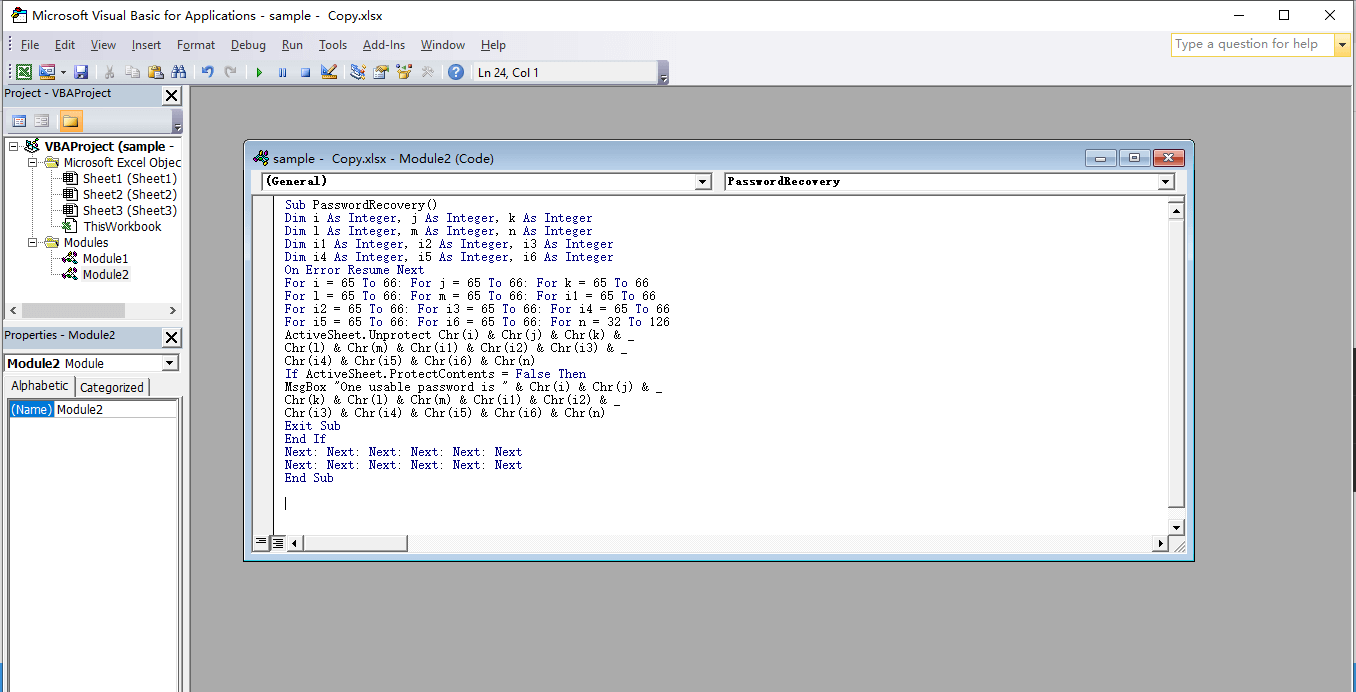Open the help question box dropdown arrow
This screenshot has height=692, width=1356.
(1341, 44)
